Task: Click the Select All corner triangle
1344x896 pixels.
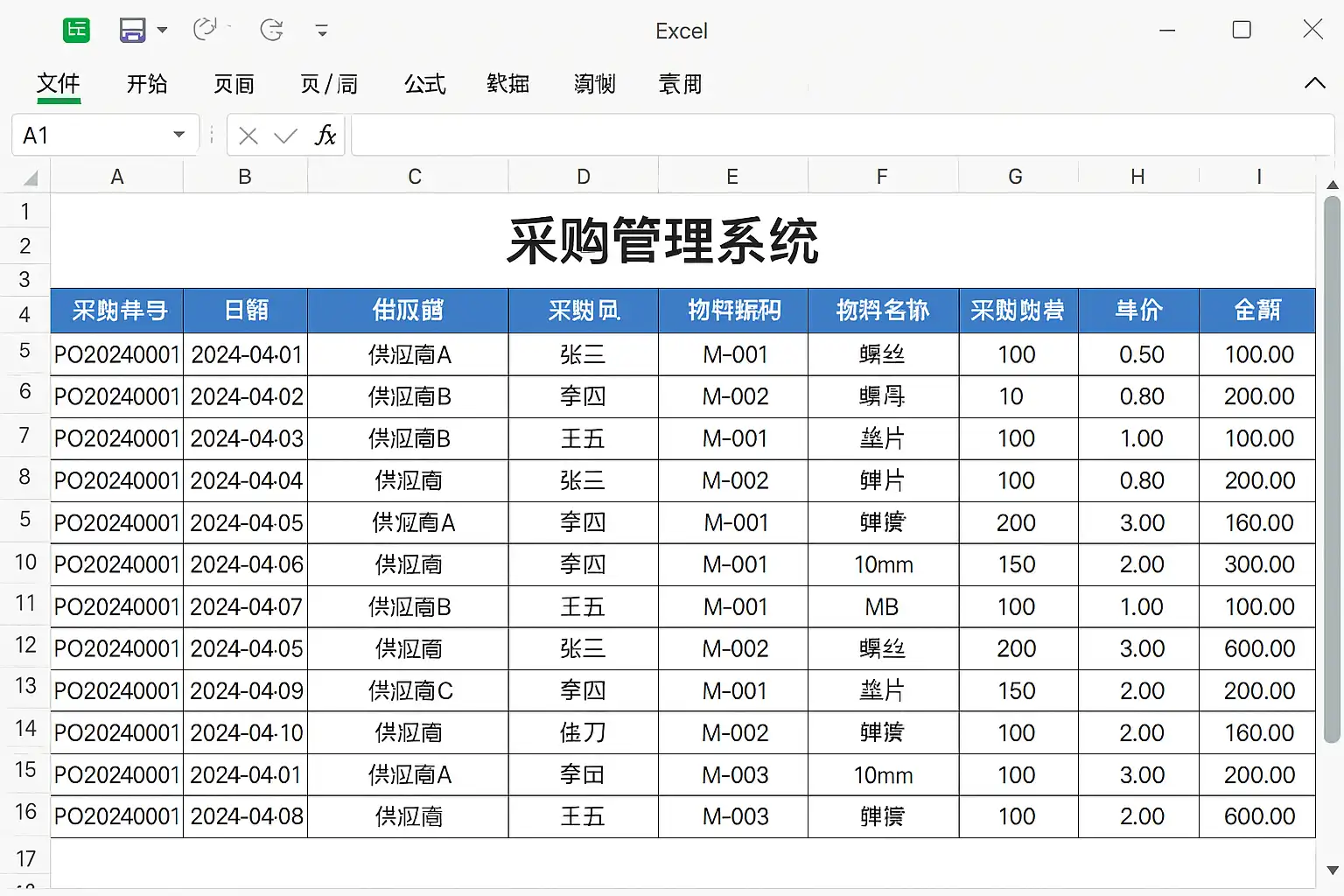Action: [x=31, y=178]
